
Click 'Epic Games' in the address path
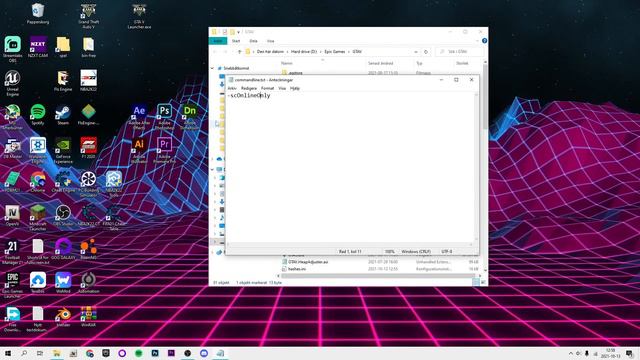tap(335, 52)
